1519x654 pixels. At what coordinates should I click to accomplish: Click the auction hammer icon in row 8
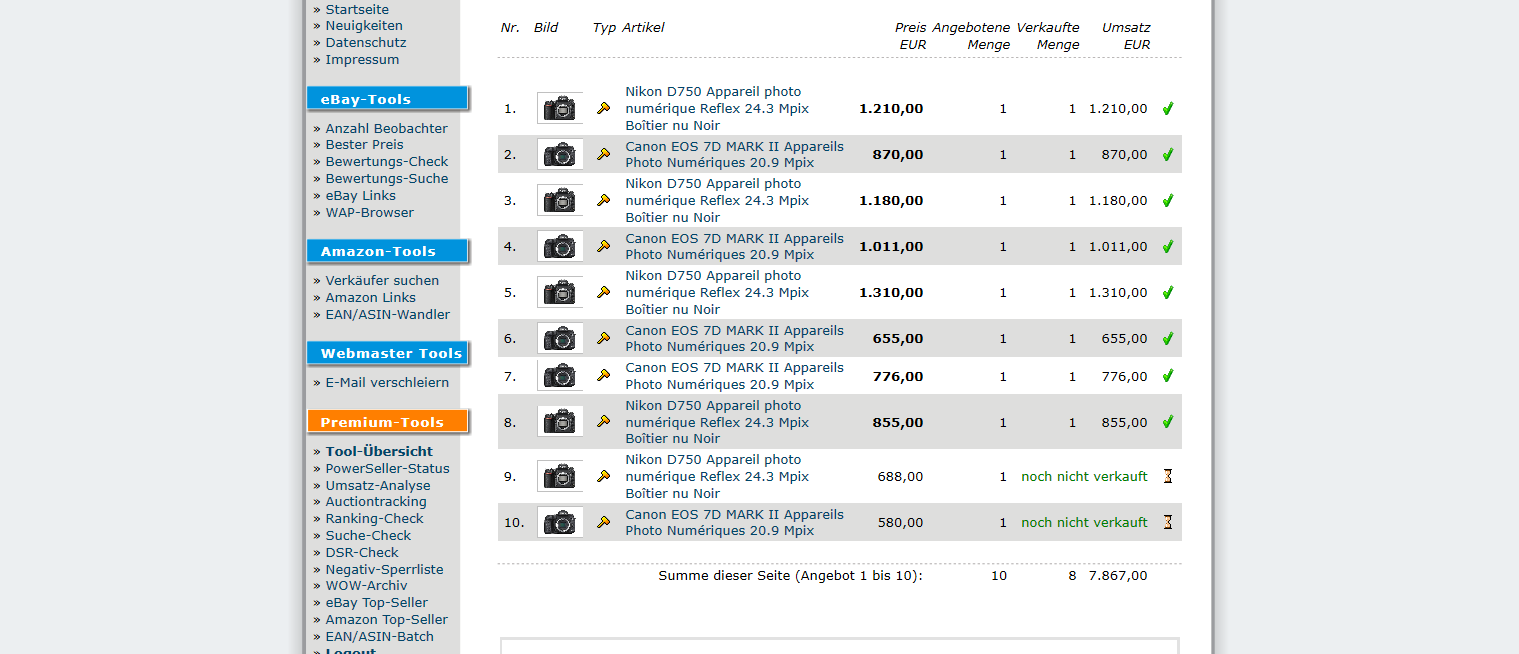pyautogui.click(x=603, y=421)
